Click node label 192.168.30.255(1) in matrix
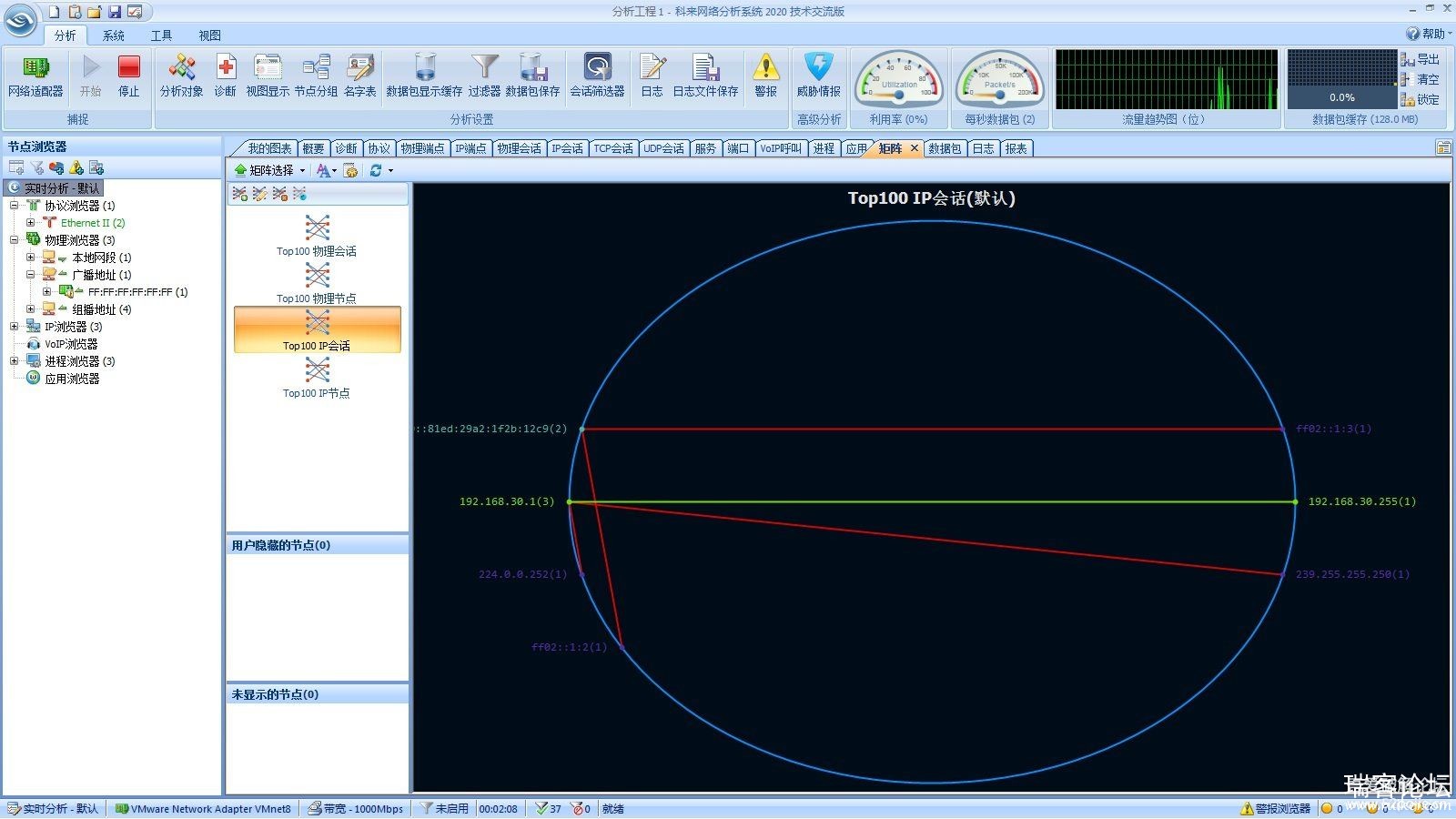The width and height of the screenshot is (1456, 819). pyautogui.click(x=1362, y=501)
